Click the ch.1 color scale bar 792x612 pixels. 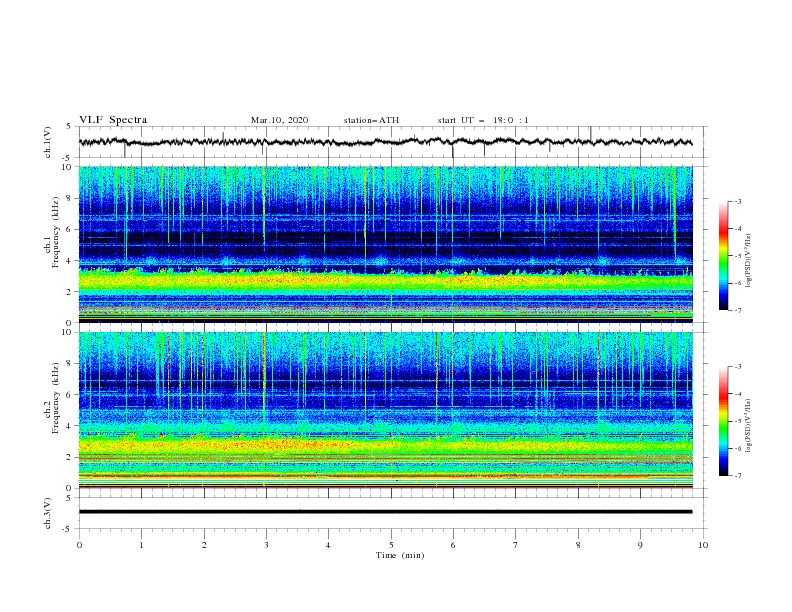723,256
